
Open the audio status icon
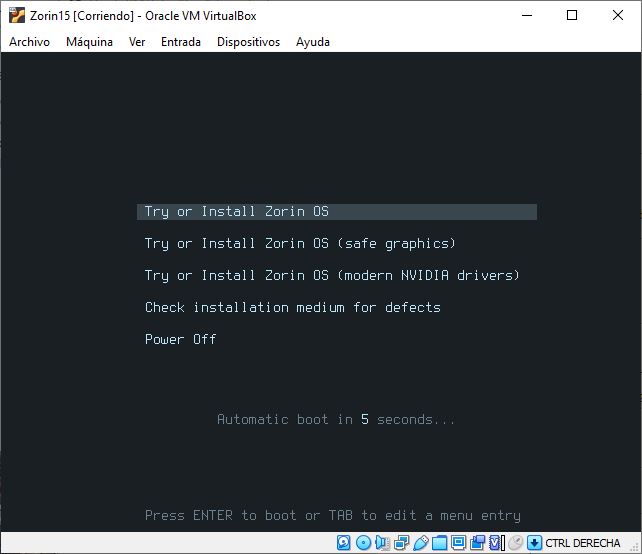pyautogui.click(x=382, y=543)
